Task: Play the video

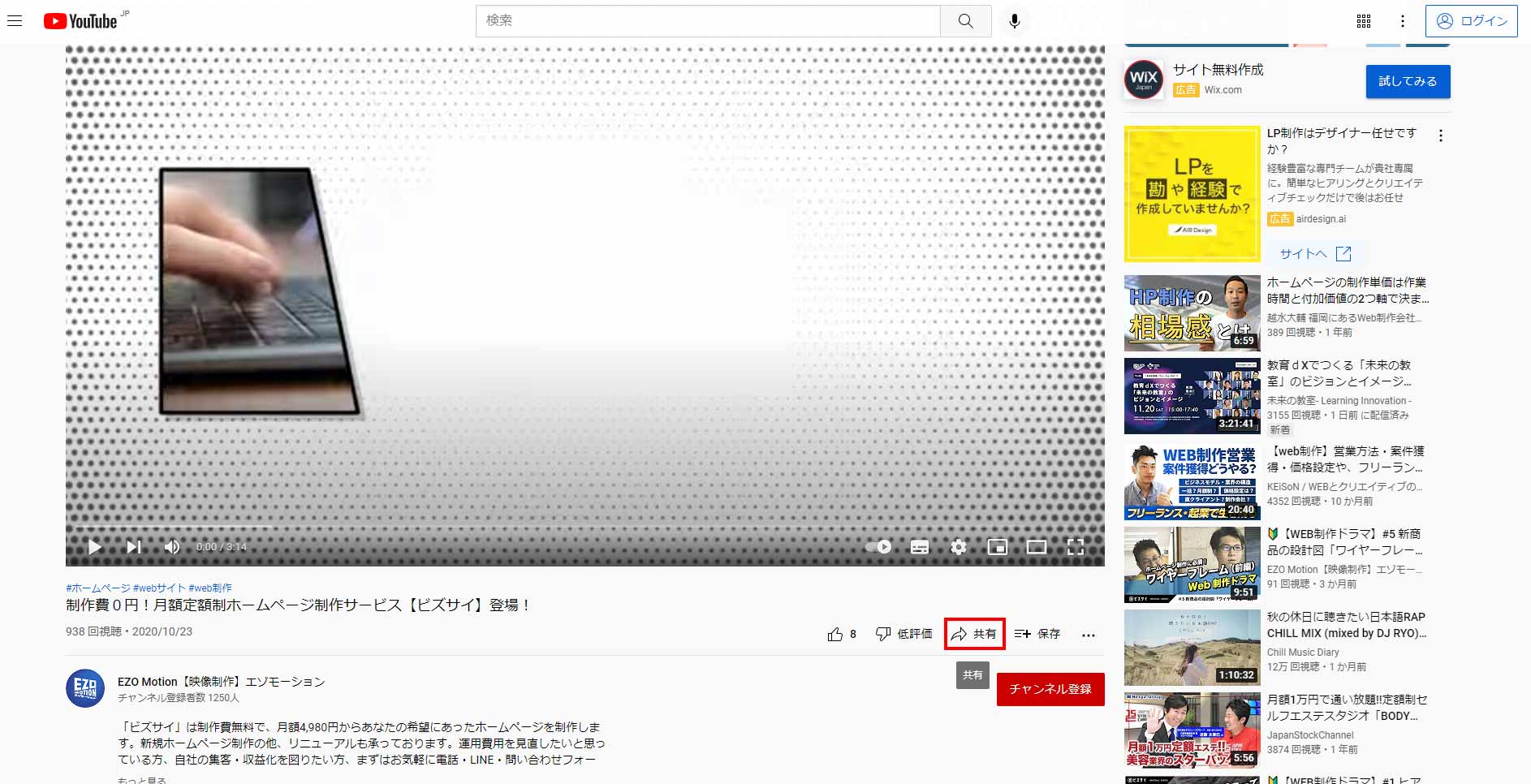Action: tap(95, 547)
